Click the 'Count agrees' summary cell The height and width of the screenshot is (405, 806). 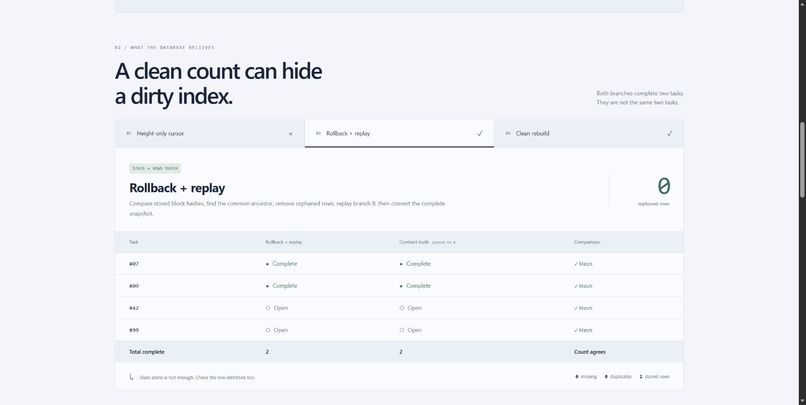click(x=590, y=352)
